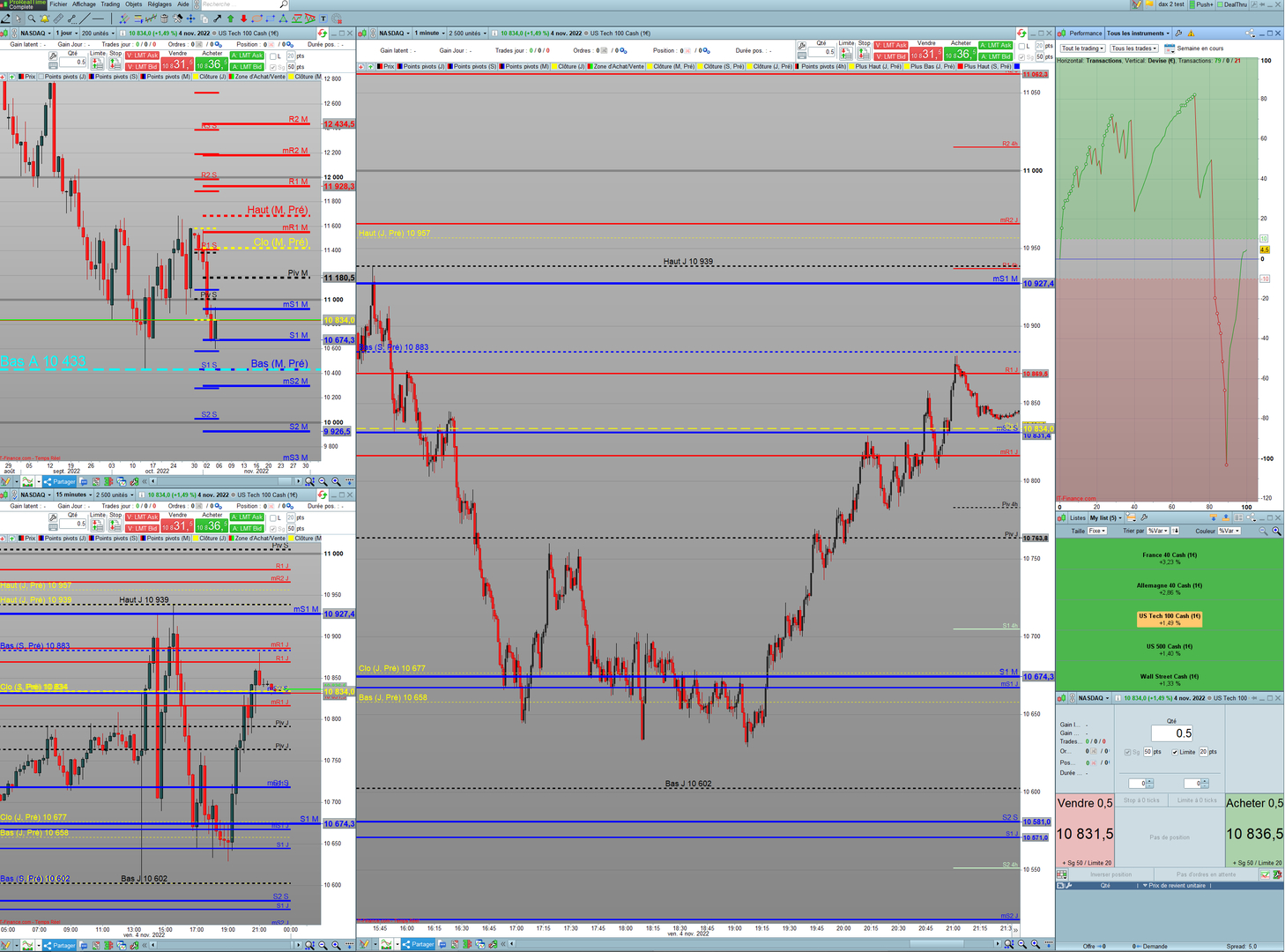Toggle the Sg checkbox in the 1 minute chart

tap(1022, 56)
